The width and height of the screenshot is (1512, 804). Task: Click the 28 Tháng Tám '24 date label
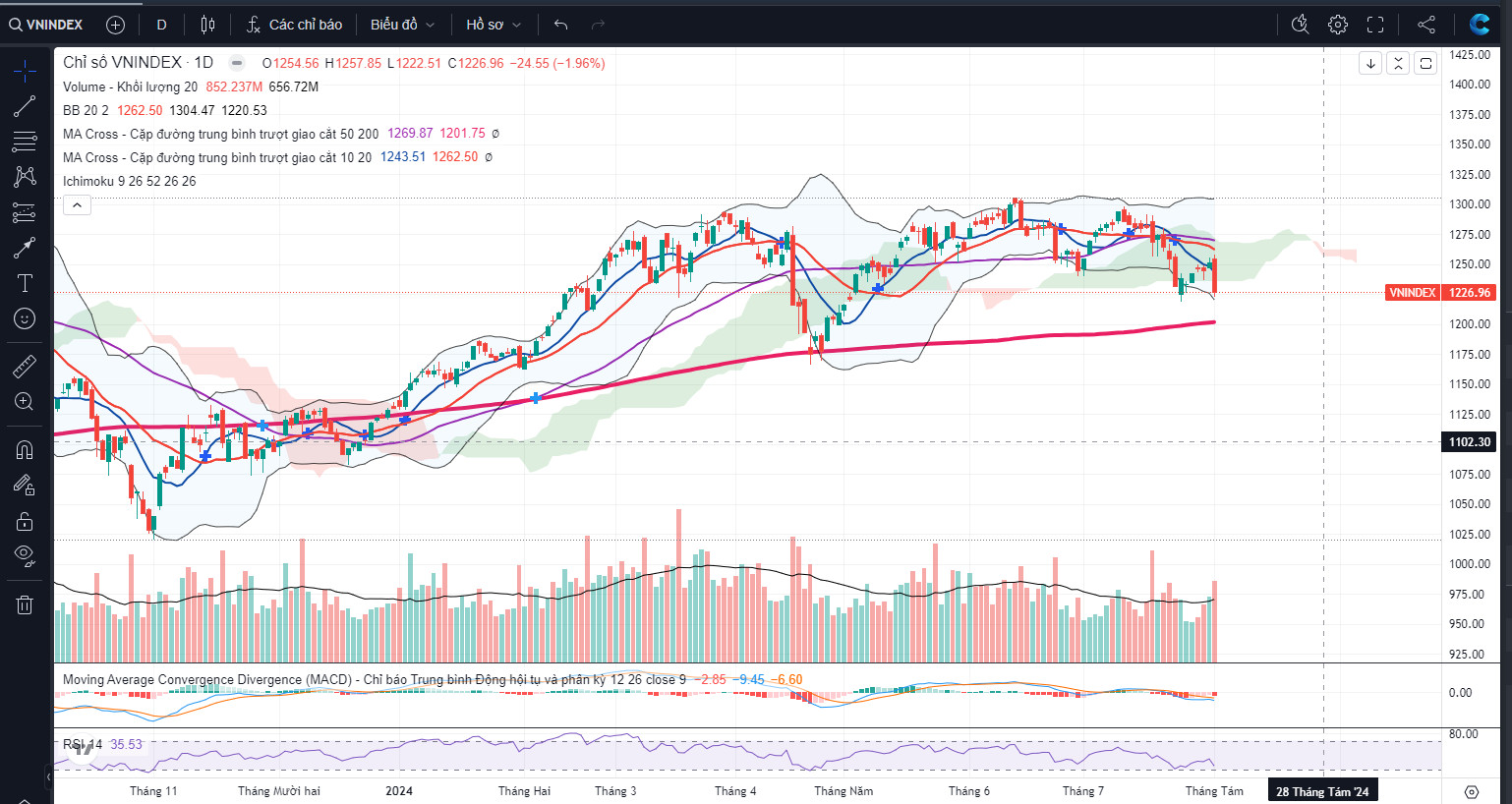(x=1322, y=791)
